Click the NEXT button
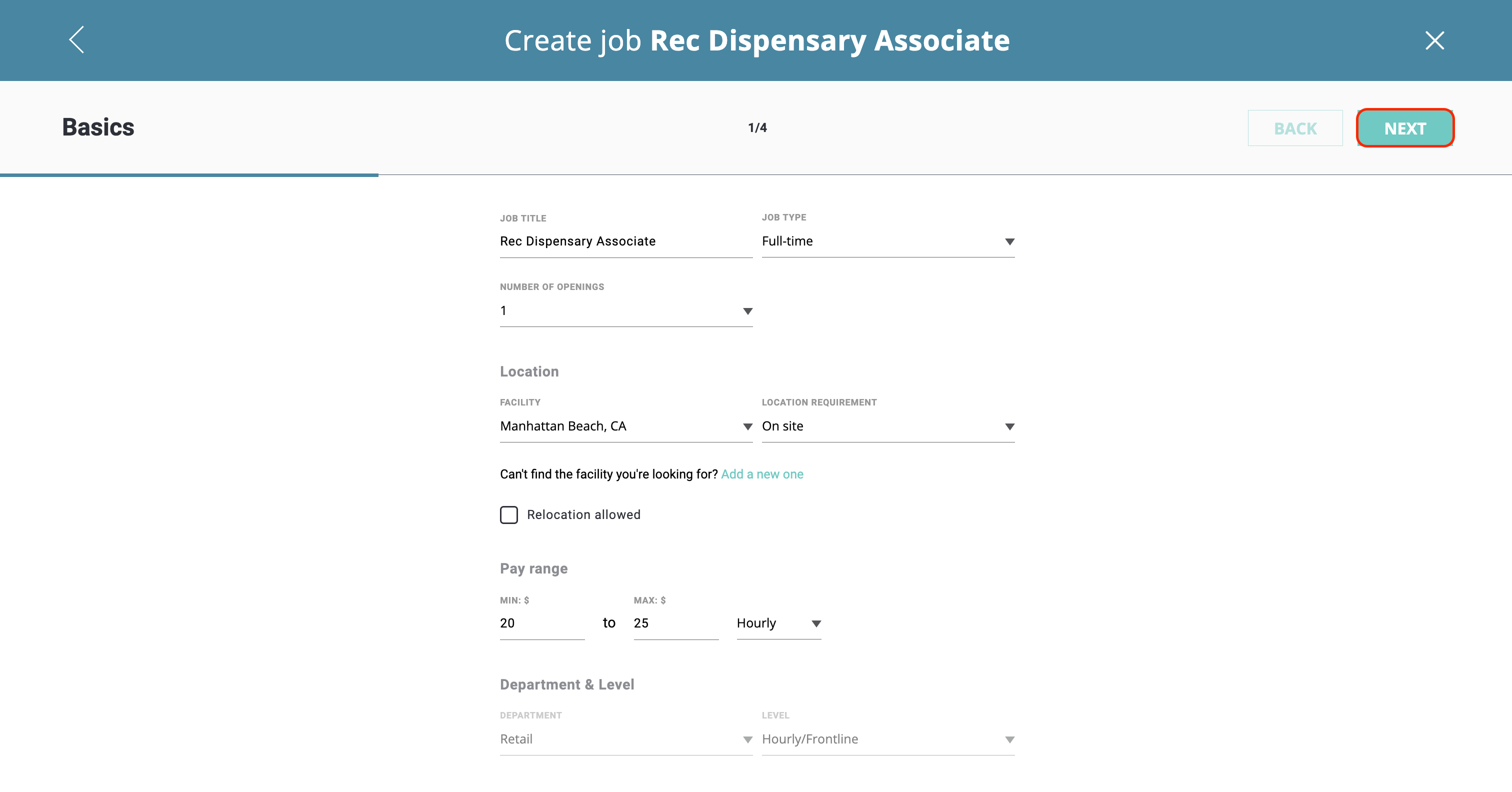Viewport: 1512px width, 792px height. [1404, 128]
